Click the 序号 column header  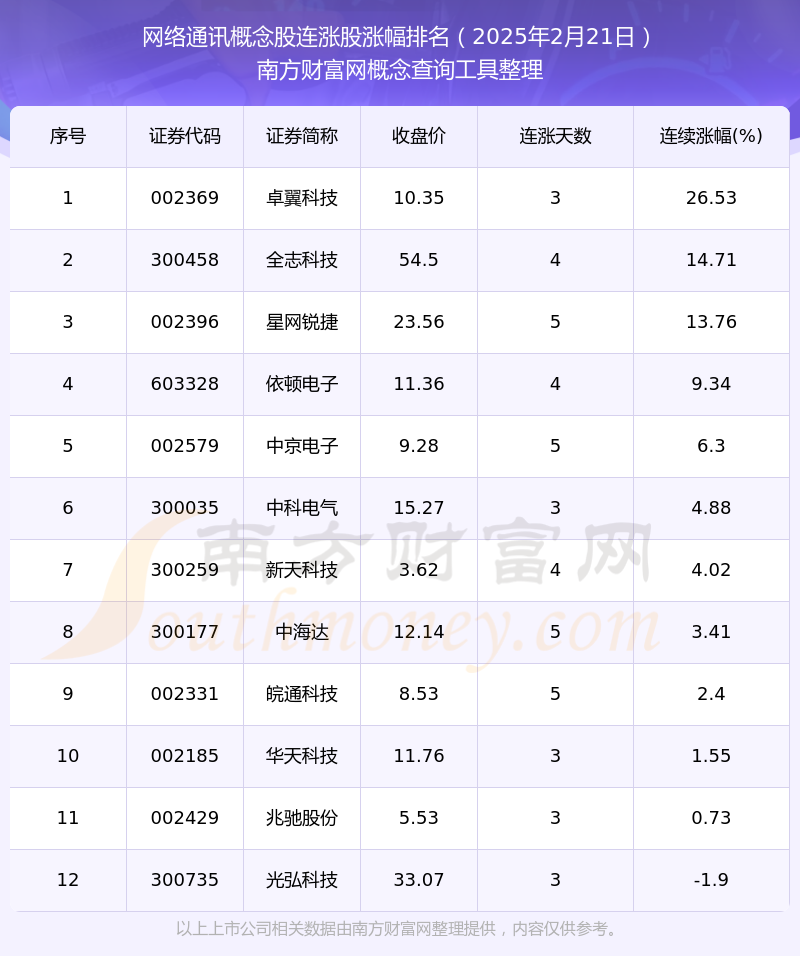(68, 136)
